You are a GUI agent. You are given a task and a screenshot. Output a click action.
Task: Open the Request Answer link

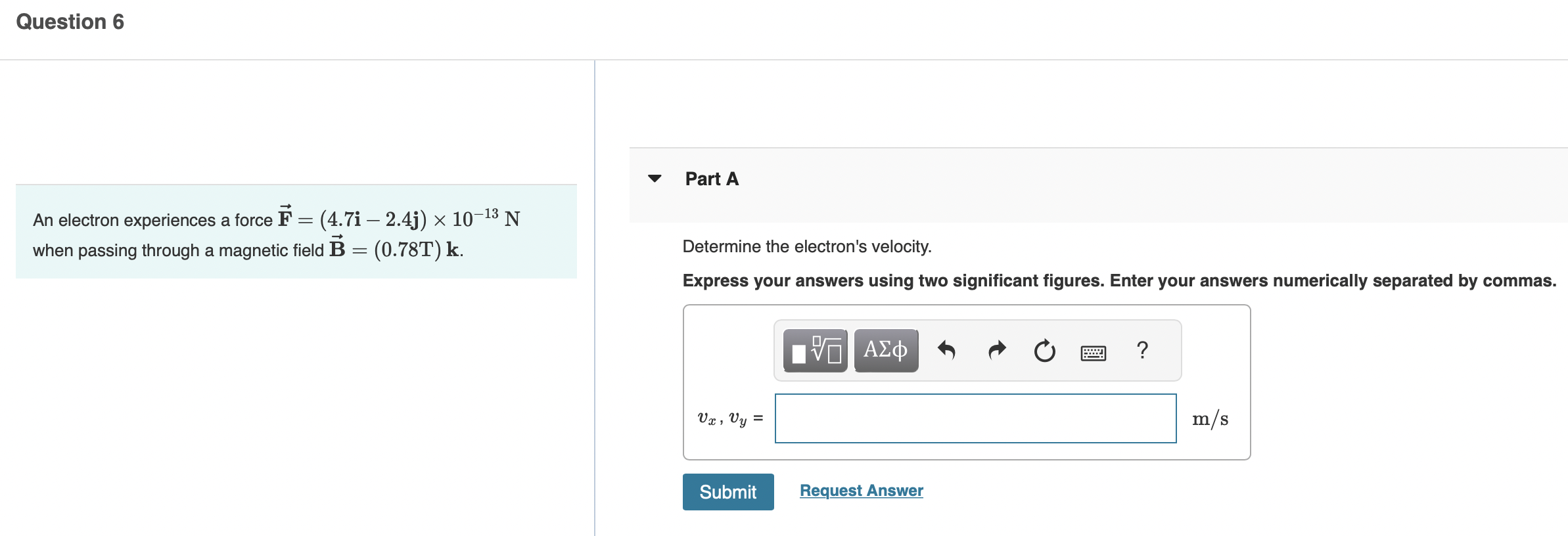[x=861, y=490]
